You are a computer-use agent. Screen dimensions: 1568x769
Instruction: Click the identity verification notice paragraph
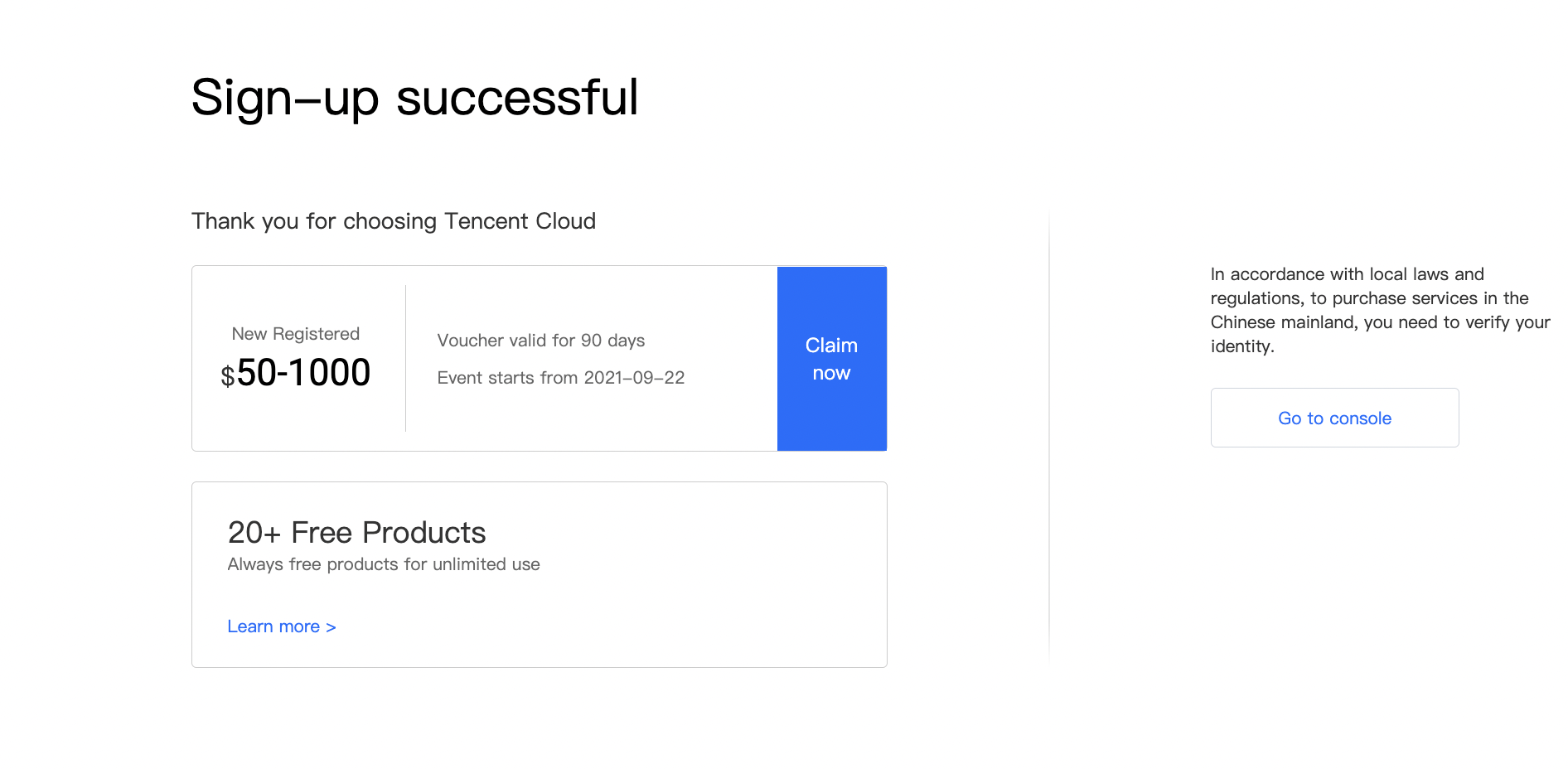point(1380,310)
